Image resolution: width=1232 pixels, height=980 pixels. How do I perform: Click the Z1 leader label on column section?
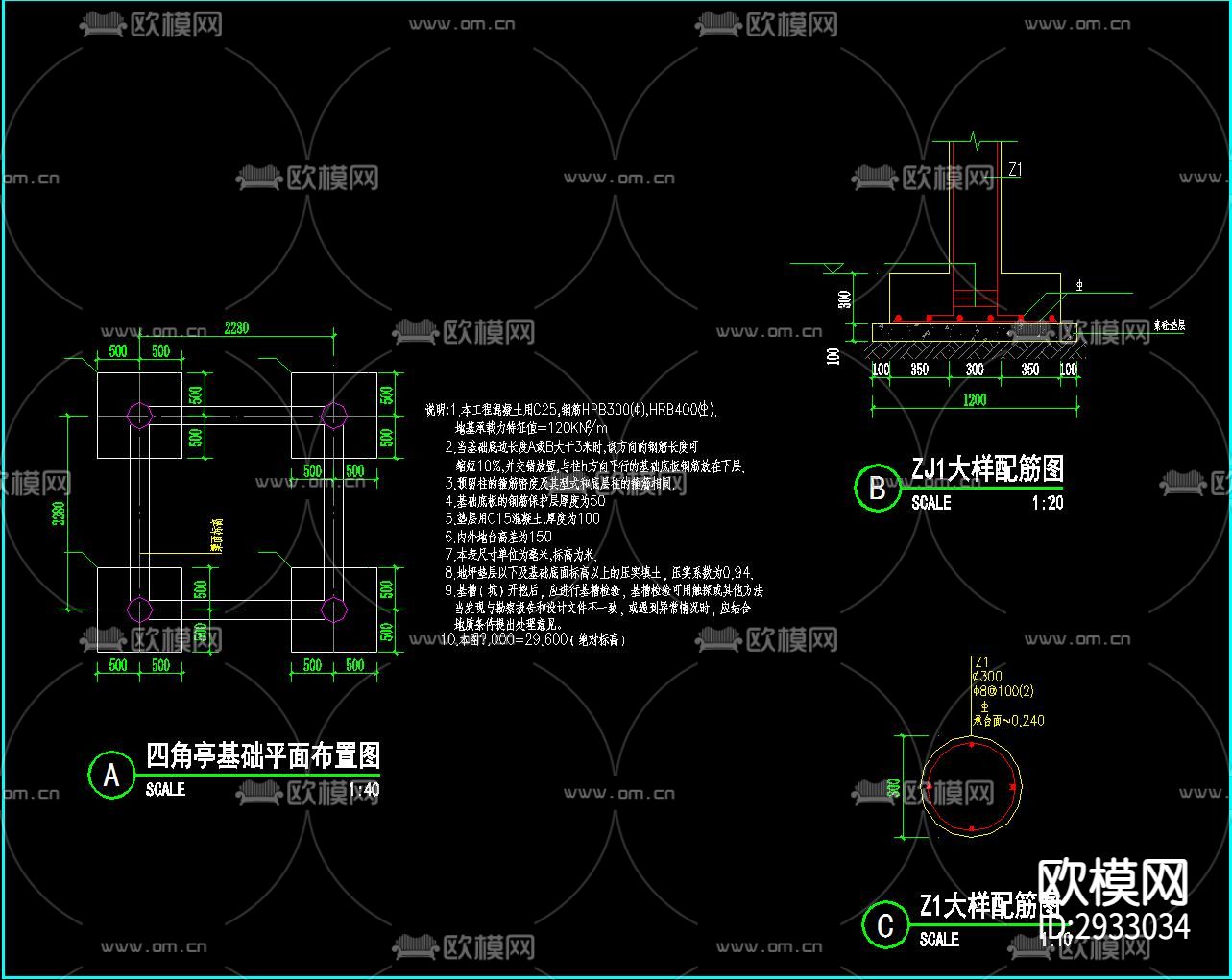tap(1017, 168)
